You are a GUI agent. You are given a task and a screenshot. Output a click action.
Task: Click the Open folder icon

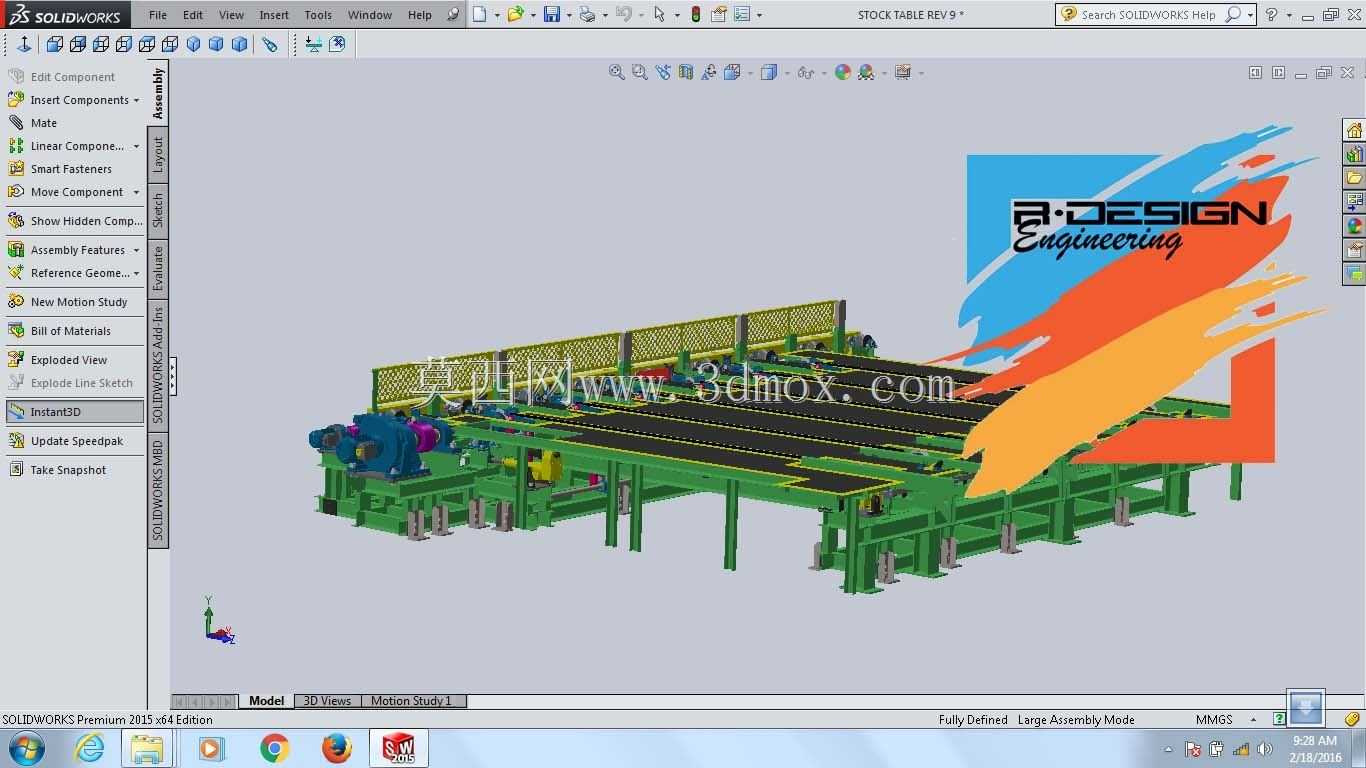pos(515,14)
